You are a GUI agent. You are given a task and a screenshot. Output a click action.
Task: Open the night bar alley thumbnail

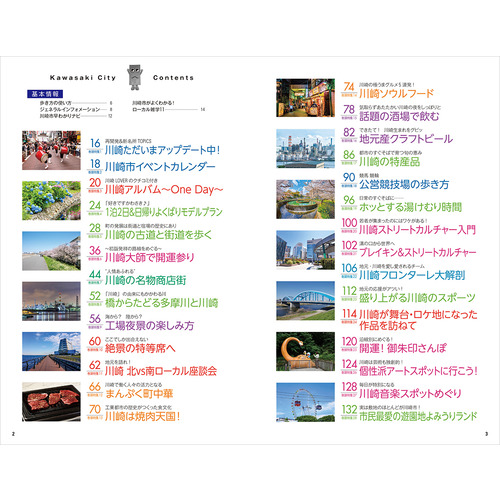(305, 98)
